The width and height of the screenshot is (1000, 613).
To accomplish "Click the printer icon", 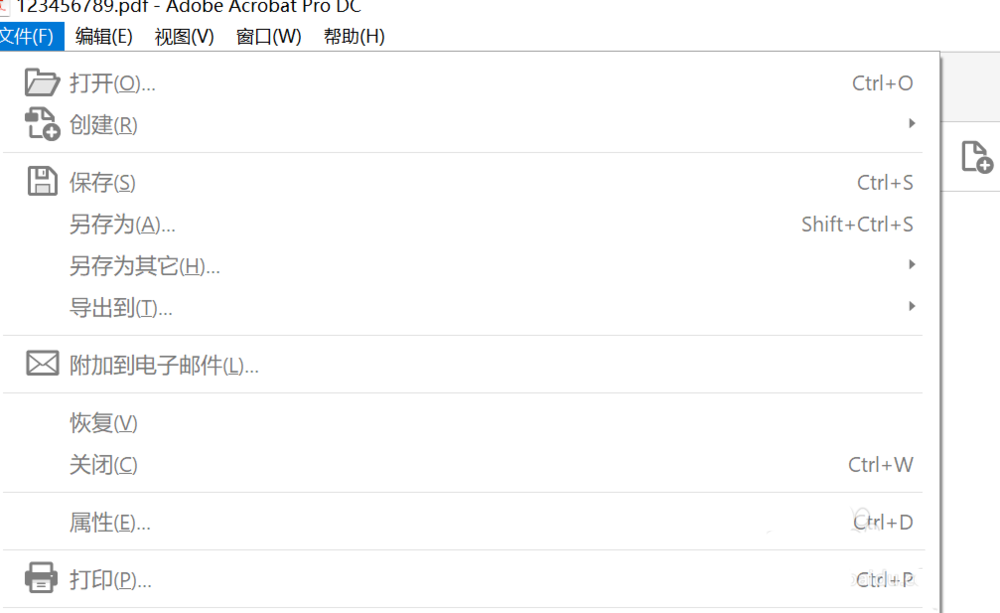I will pos(42,578).
